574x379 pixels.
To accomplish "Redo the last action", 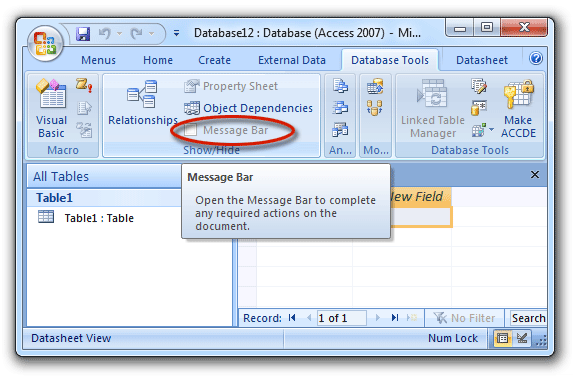I will pos(137,34).
